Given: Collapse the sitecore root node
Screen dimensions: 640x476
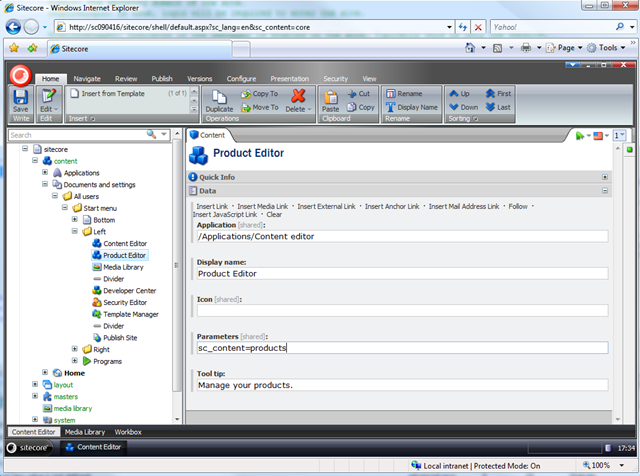Looking at the screenshot, I should pos(25,149).
